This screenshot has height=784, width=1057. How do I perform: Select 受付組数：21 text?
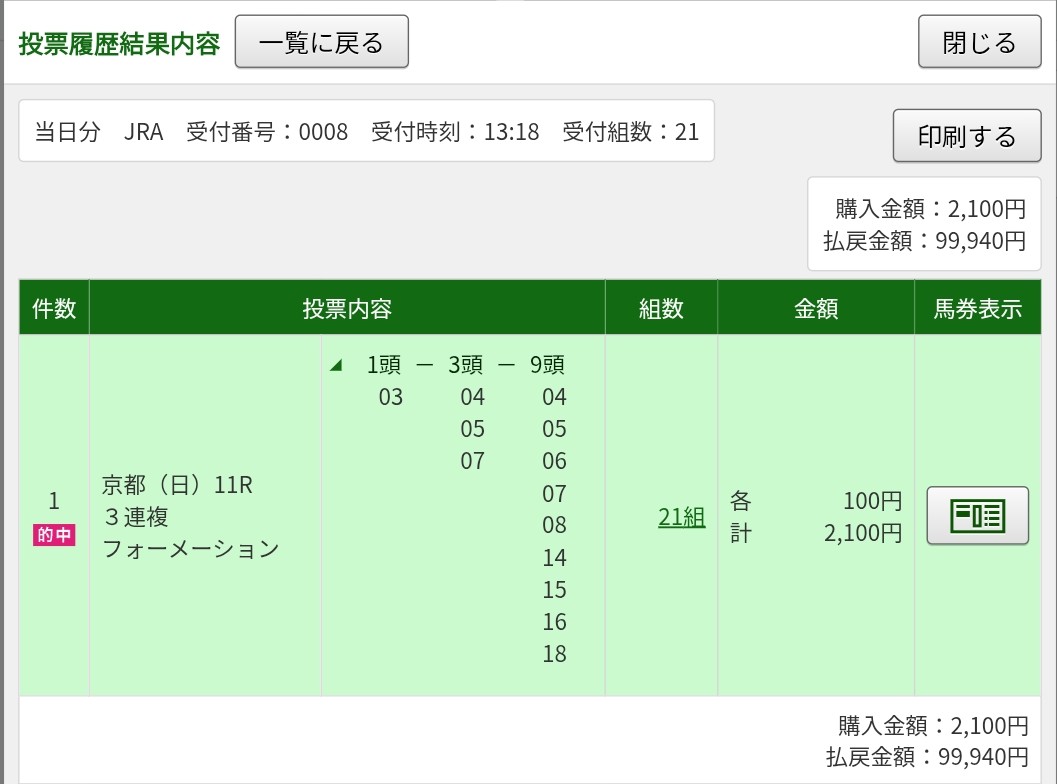coord(630,131)
